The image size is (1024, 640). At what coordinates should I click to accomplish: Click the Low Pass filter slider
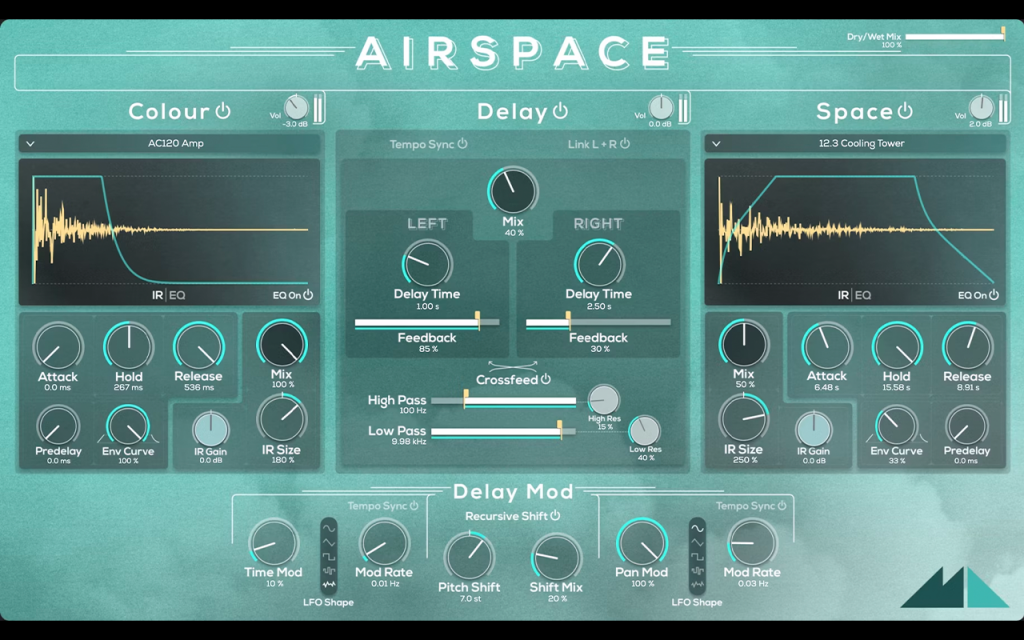point(504,432)
